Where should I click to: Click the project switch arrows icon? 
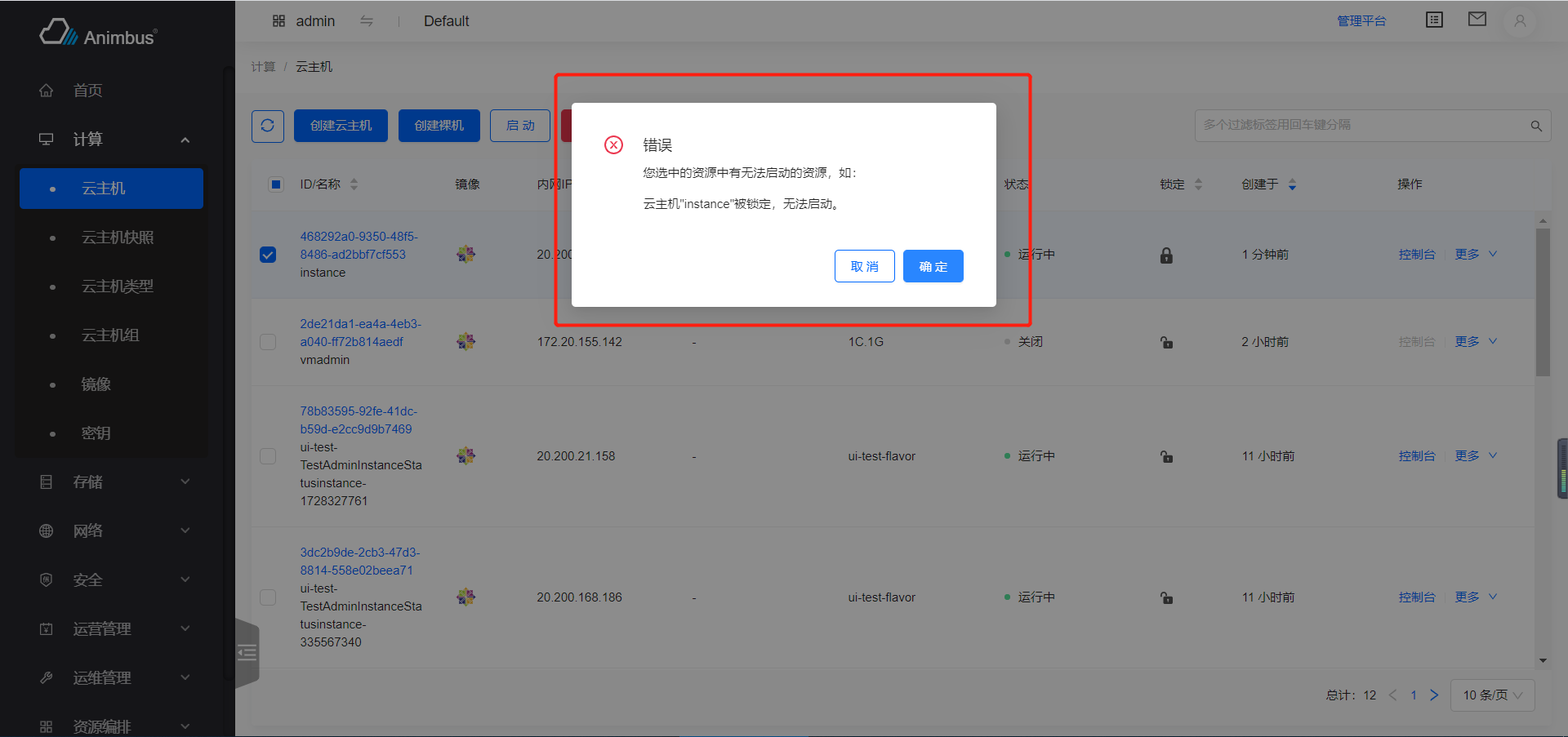(367, 21)
